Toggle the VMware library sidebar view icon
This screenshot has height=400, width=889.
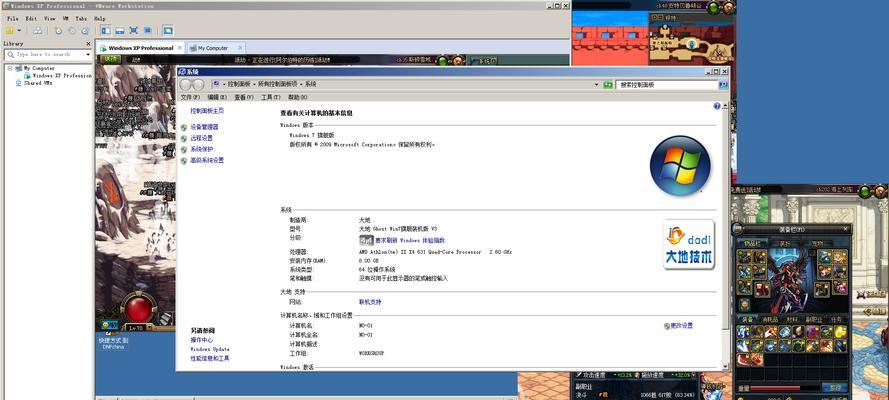coord(107,31)
